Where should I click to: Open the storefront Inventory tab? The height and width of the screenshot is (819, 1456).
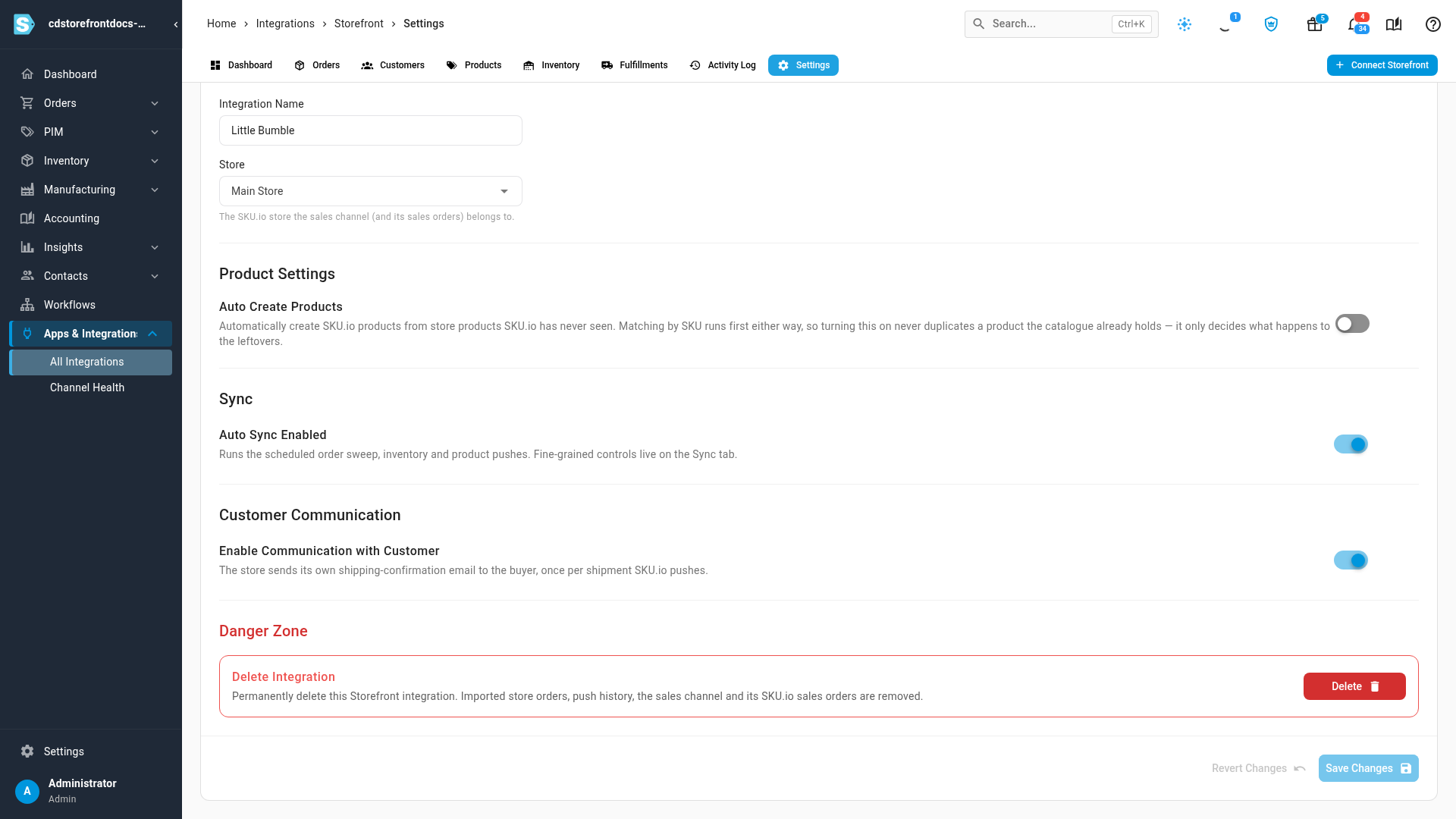tap(551, 65)
